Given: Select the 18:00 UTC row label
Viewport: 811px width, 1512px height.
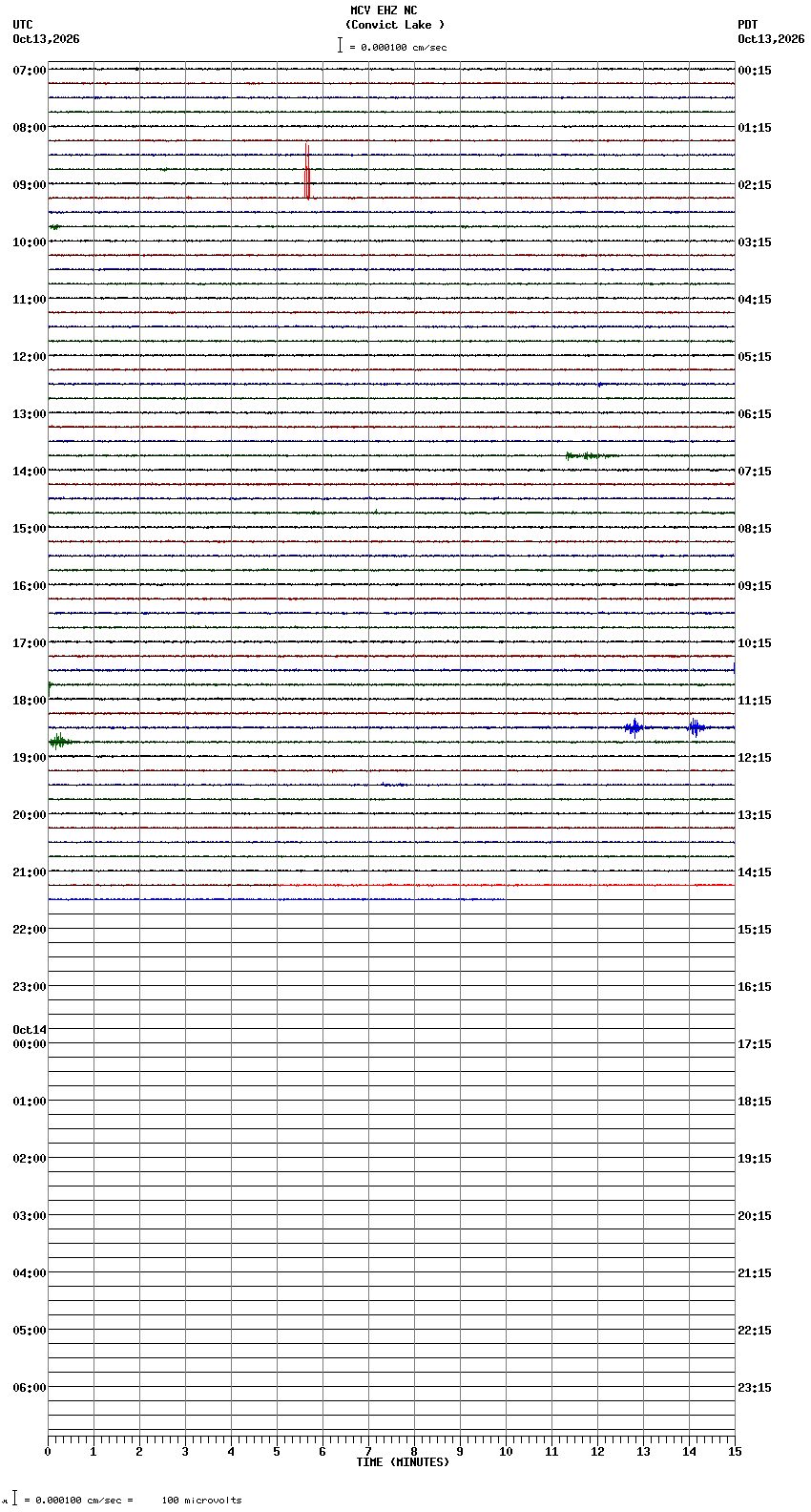Looking at the screenshot, I should point(30,701).
